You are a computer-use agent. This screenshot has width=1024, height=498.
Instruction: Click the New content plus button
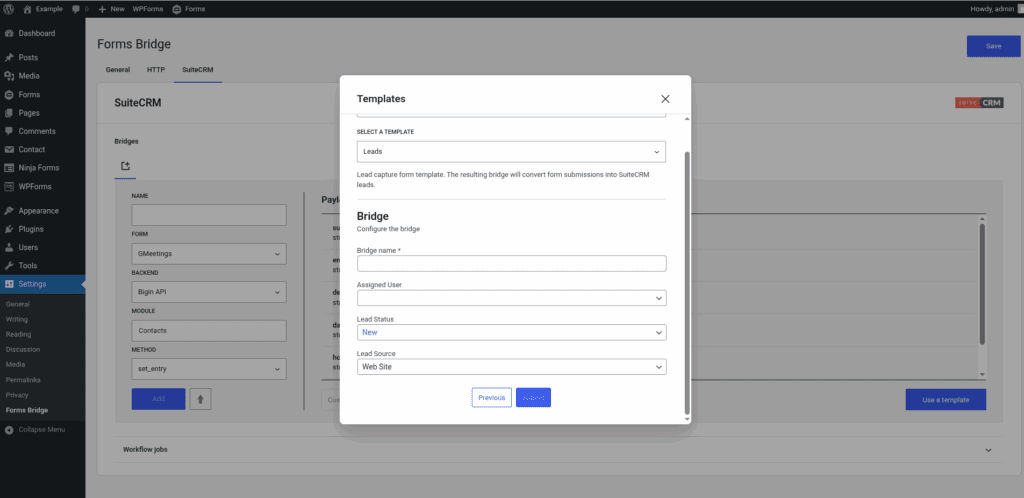click(112, 9)
